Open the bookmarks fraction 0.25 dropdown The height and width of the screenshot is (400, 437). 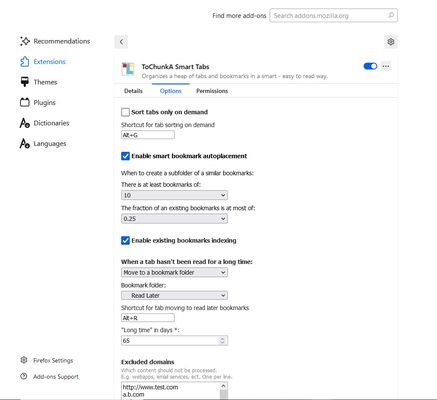point(174,219)
